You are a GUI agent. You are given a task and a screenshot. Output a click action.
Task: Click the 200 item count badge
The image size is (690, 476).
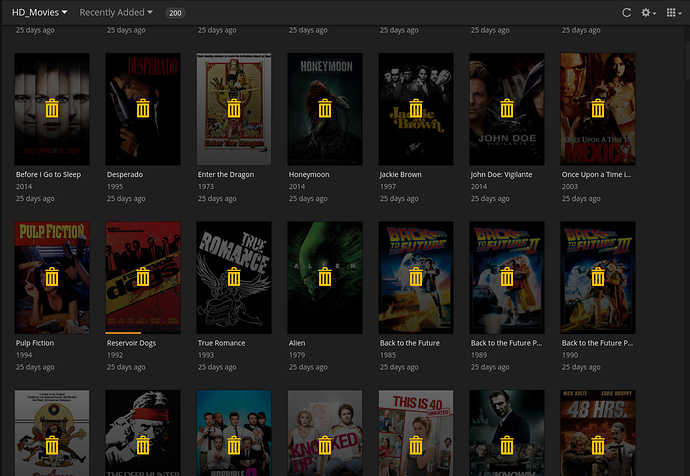pos(175,13)
